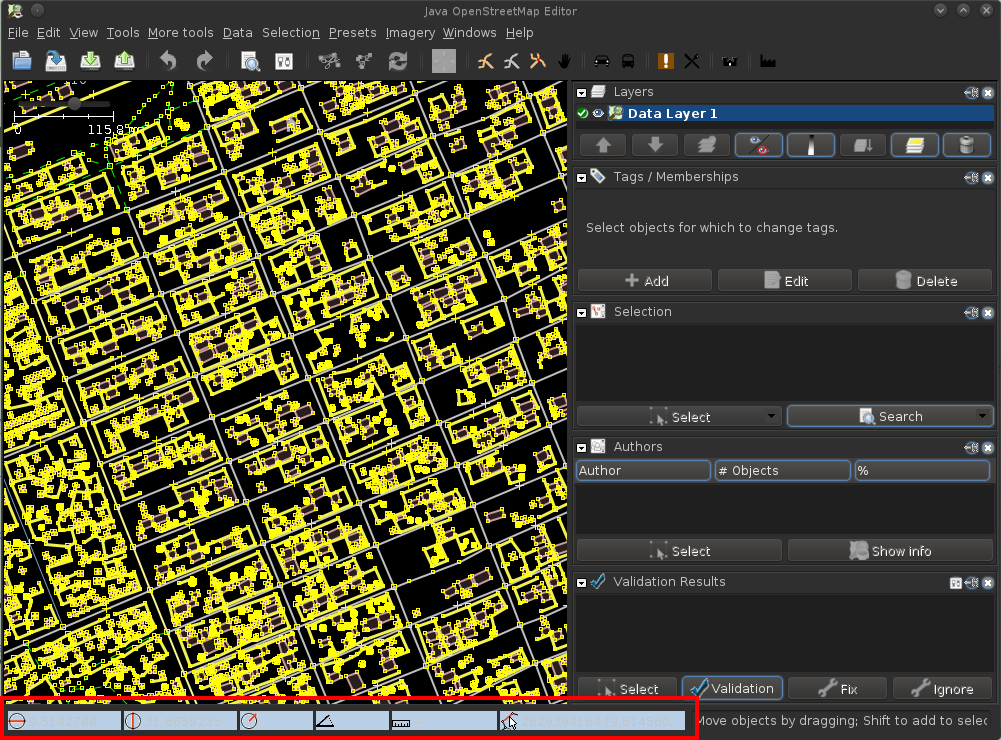Open the Windows menu
Screen dimensions: 1001x740
pyautogui.click(x=469, y=33)
